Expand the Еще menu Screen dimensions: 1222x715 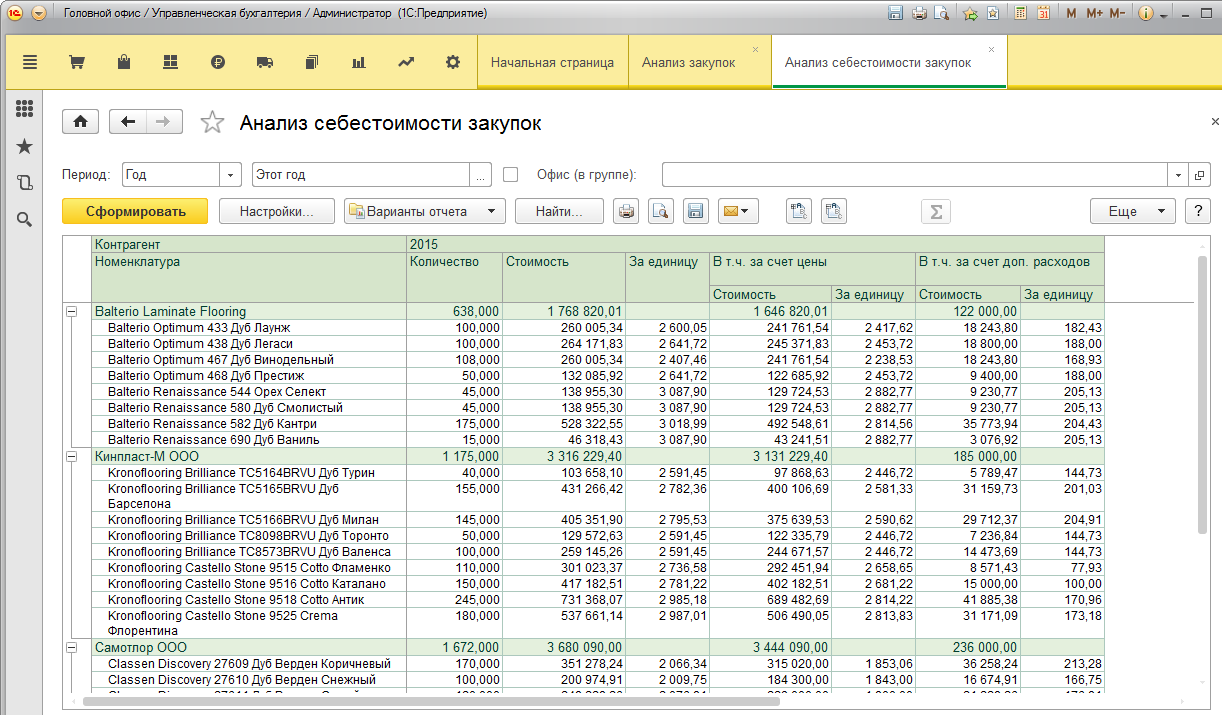click(1133, 211)
